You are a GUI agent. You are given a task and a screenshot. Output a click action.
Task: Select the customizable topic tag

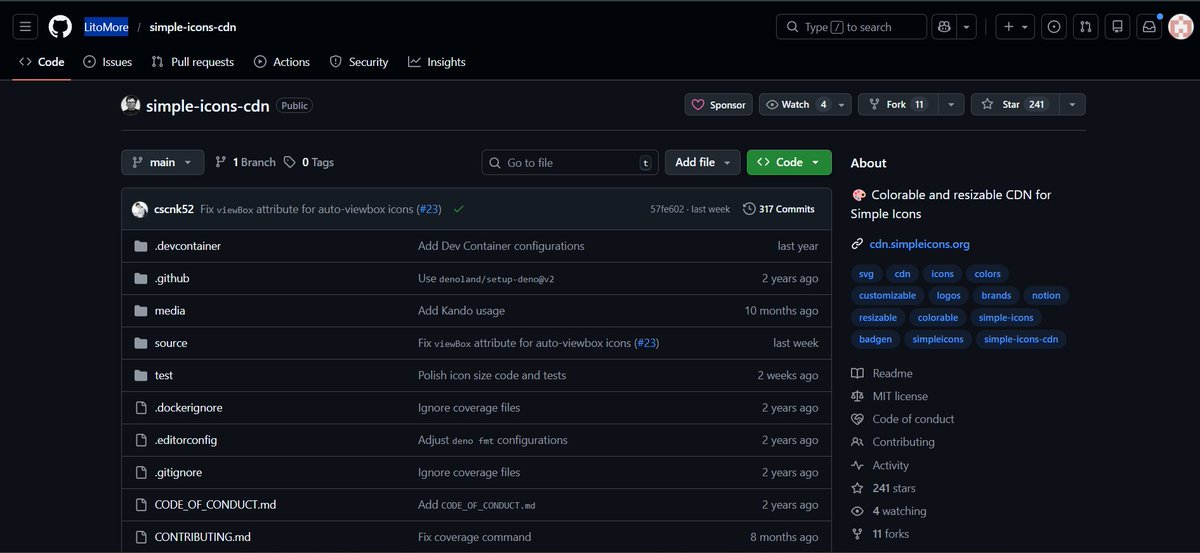click(x=887, y=296)
